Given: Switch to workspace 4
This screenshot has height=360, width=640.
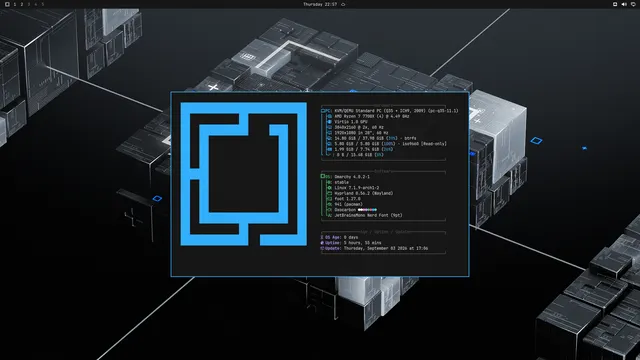Looking at the screenshot, I should tap(36, 4).
